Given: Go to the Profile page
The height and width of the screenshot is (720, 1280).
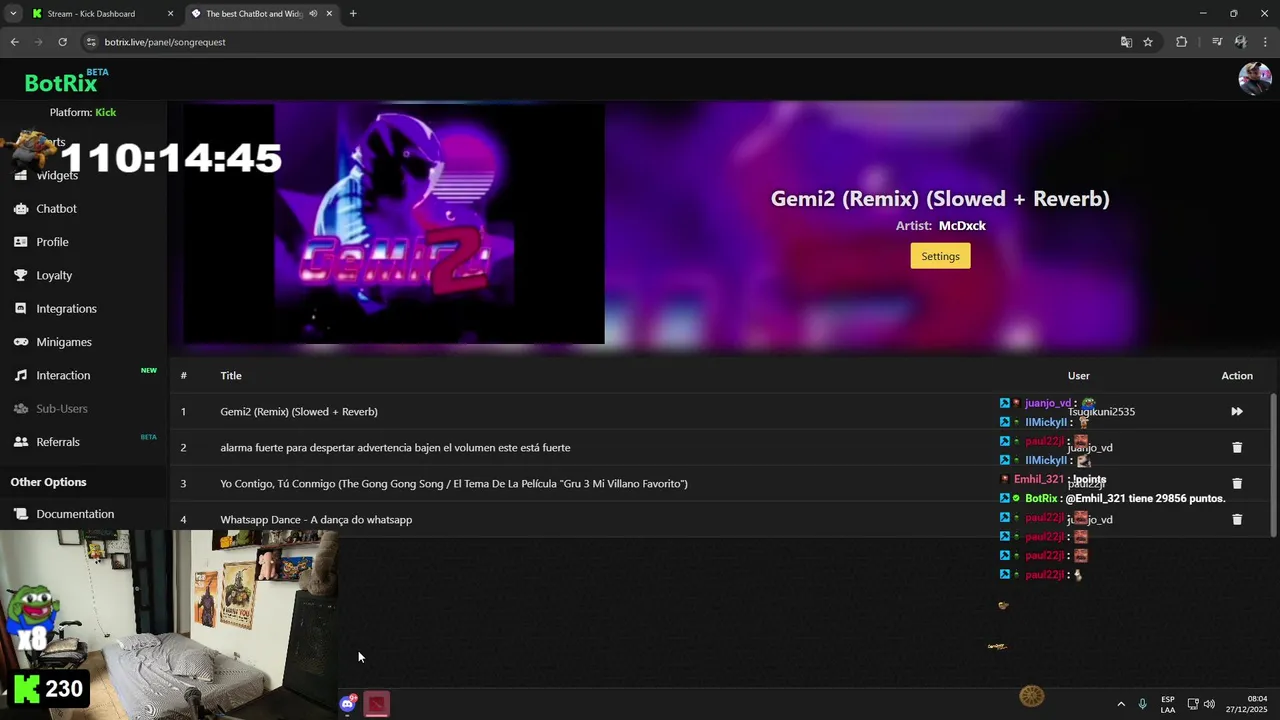Looking at the screenshot, I should [x=52, y=242].
